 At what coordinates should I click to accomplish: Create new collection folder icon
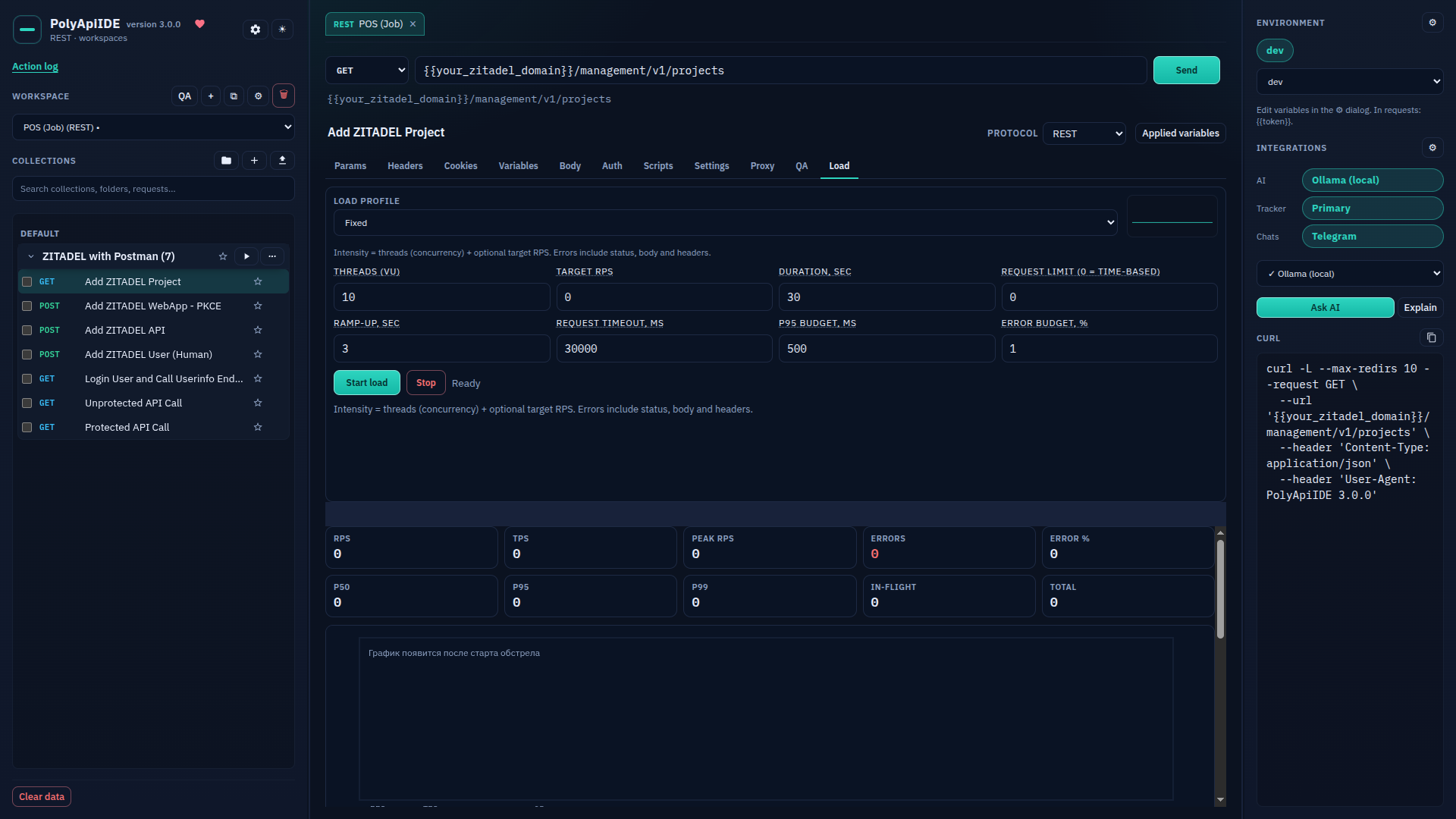pos(226,161)
